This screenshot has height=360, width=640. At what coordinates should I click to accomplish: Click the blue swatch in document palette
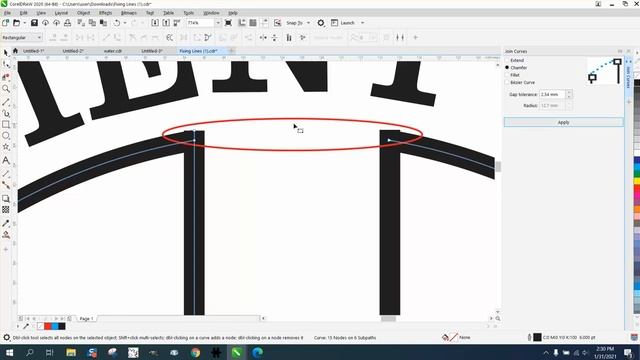click(x=55, y=326)
